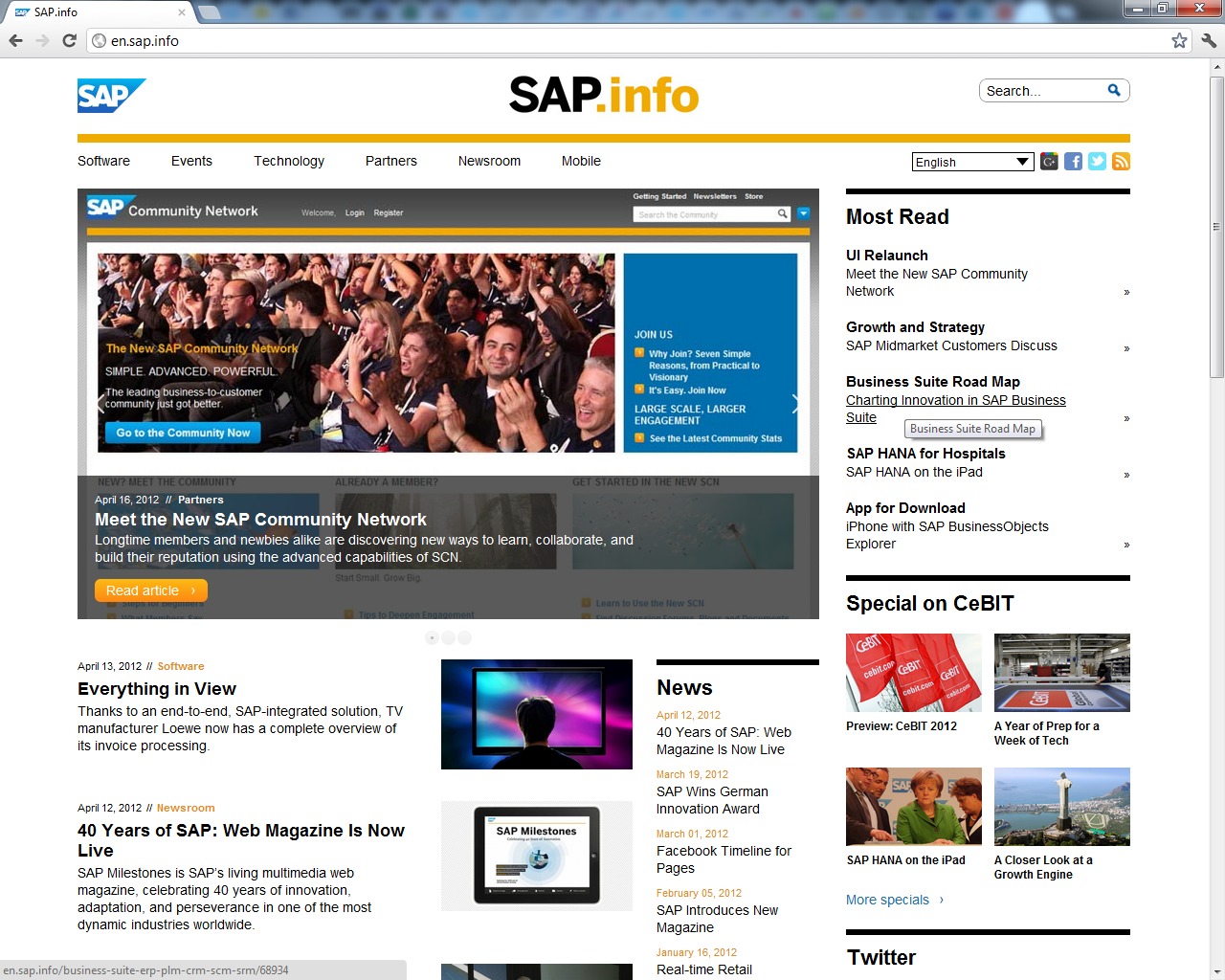
Task: Open the orange RSS feed icon
Action: 1121,162
